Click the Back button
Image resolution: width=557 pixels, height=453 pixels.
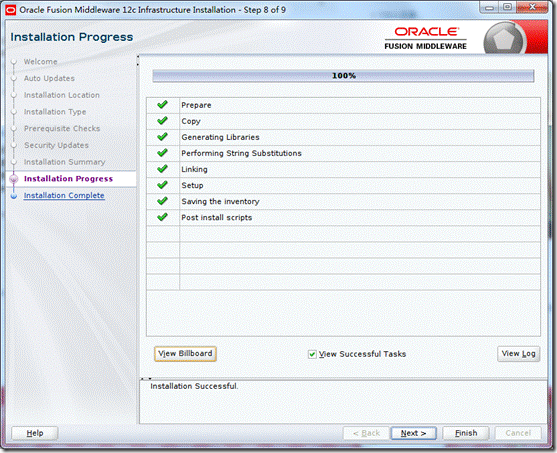pos(366,433)
